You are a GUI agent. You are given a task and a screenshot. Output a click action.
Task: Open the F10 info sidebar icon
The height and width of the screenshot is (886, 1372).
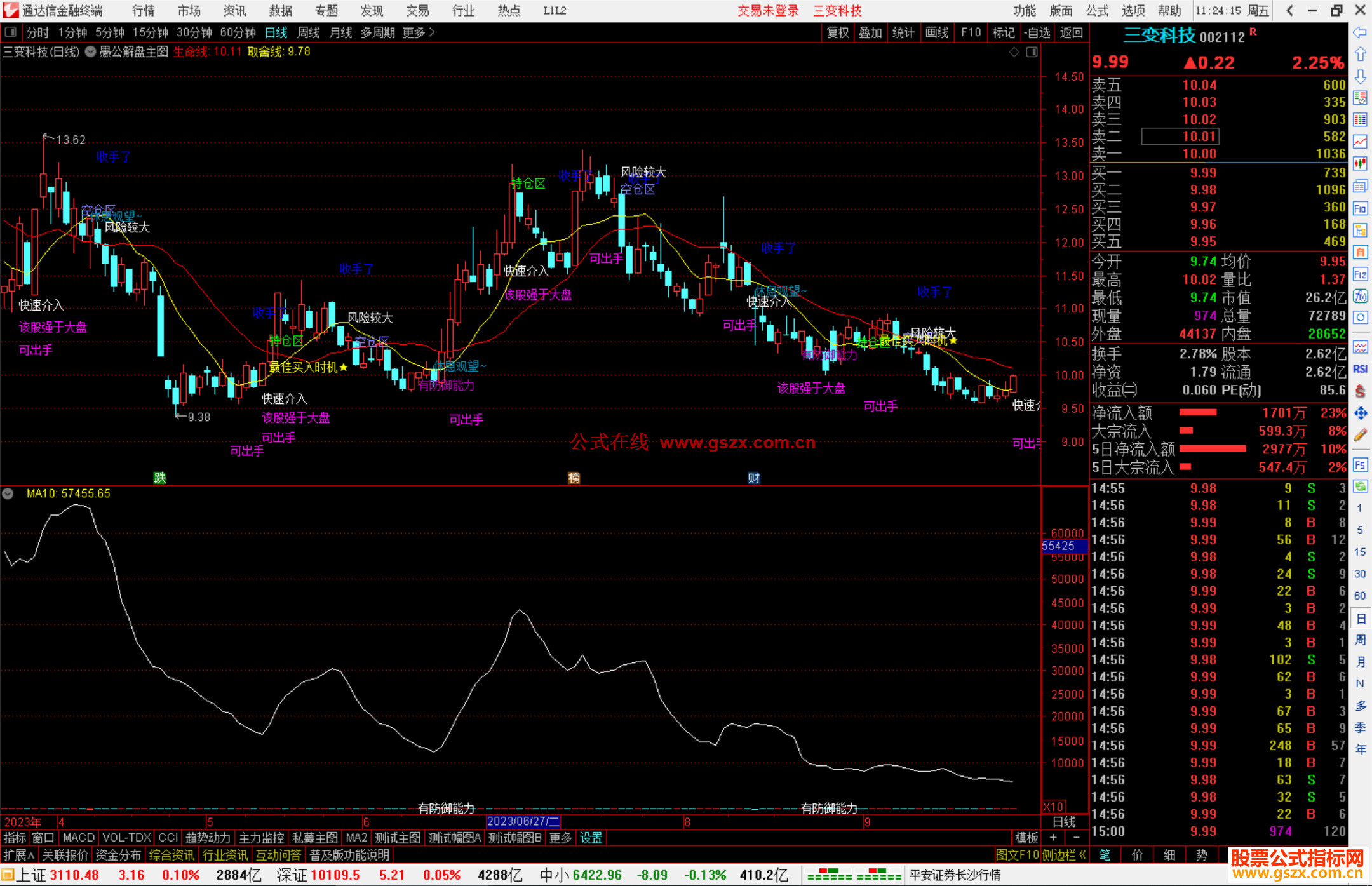pyautogui.click(x=1360, y=208)
